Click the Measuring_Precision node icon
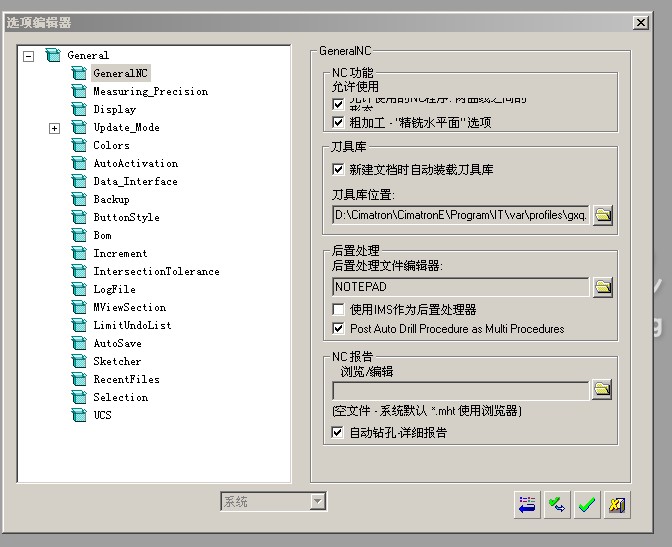 [79, 91]
